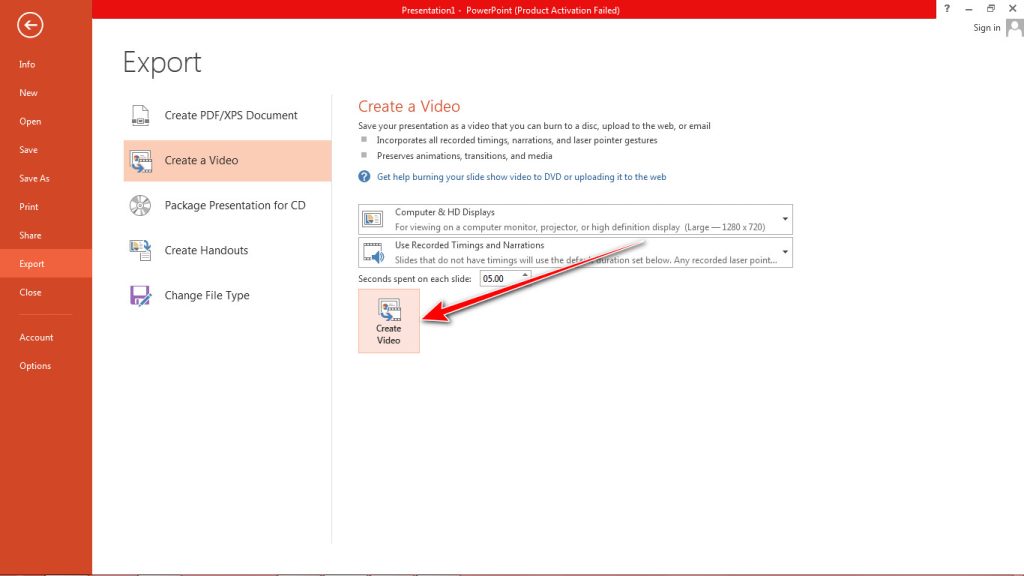Screen dimensions: 1024x576
Task: Click the Sign in link
Action: coord(985,27)
